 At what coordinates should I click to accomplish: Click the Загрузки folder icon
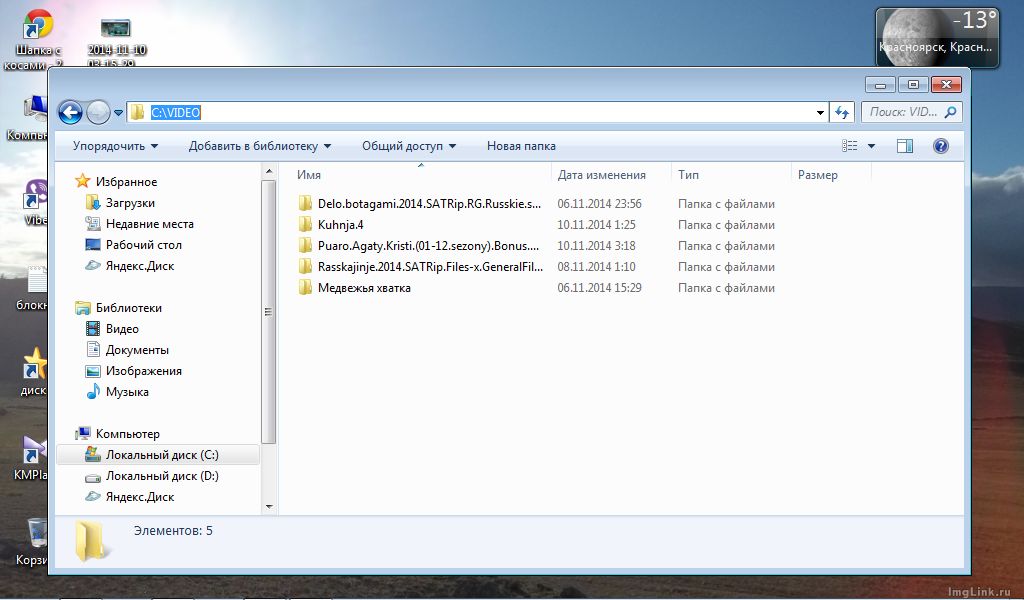pyautogui.click(x=93, y=202)
